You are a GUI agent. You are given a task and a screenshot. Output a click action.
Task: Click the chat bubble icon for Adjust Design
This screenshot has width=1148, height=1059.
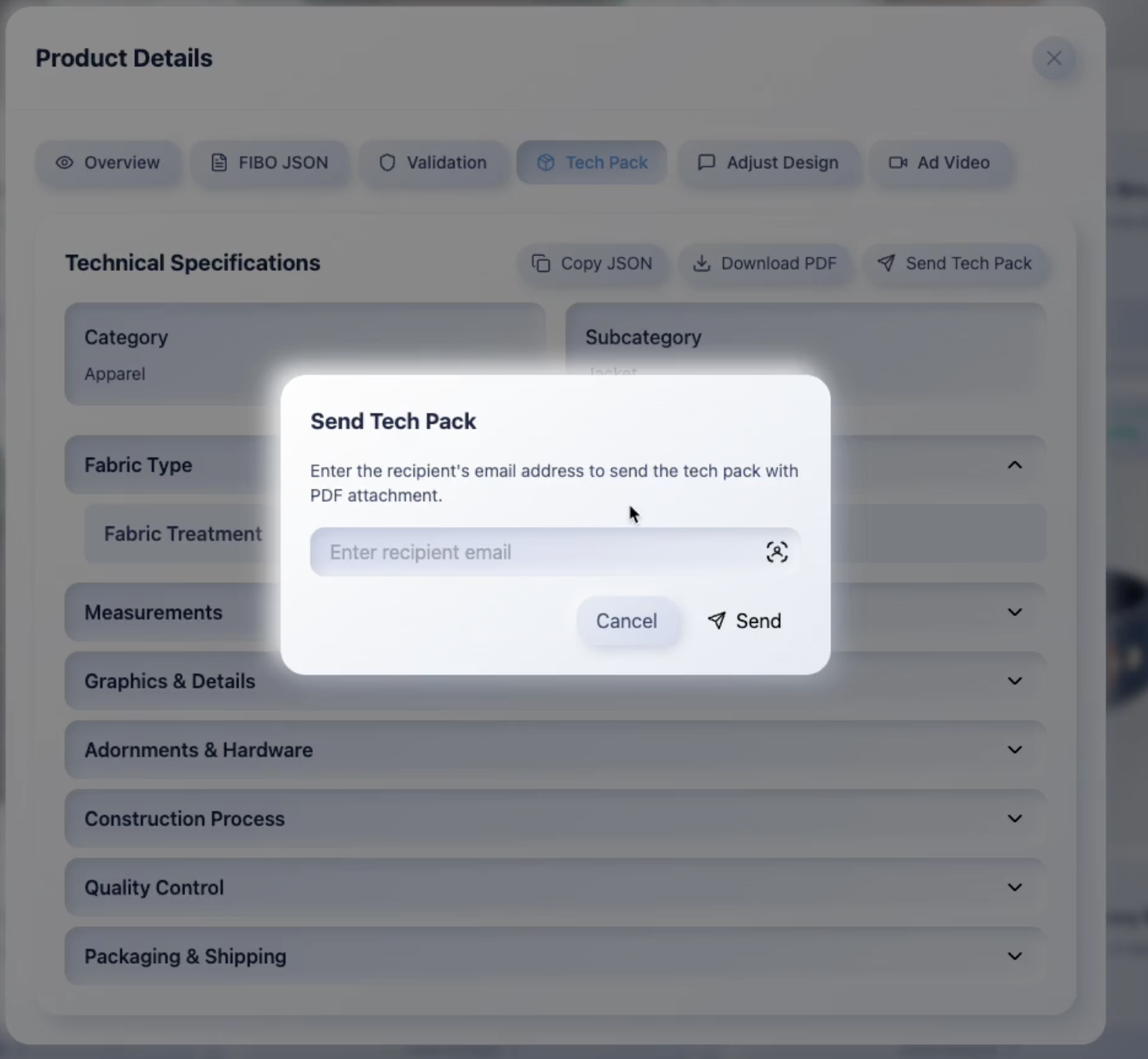(707, 163)
